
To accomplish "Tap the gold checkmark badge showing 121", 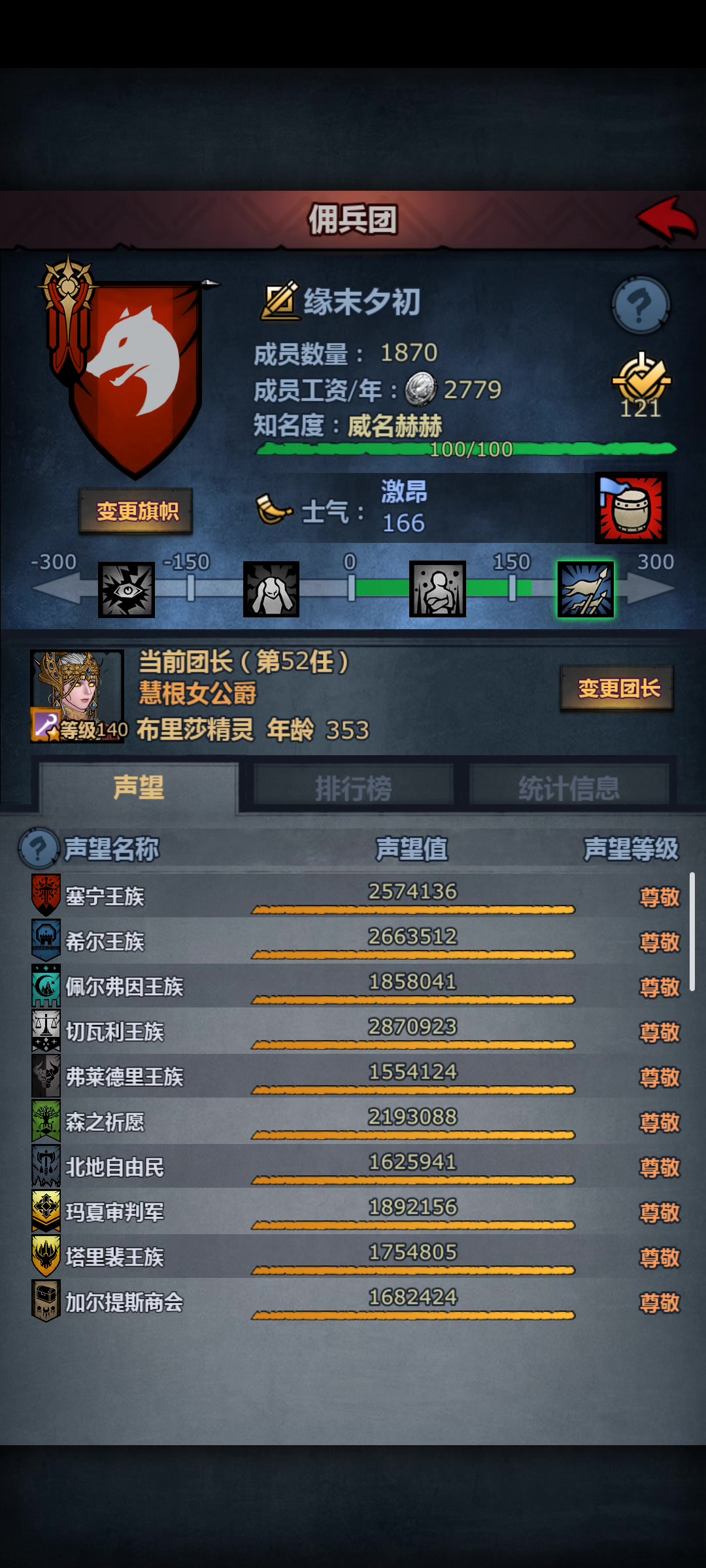I will point(641,385).
